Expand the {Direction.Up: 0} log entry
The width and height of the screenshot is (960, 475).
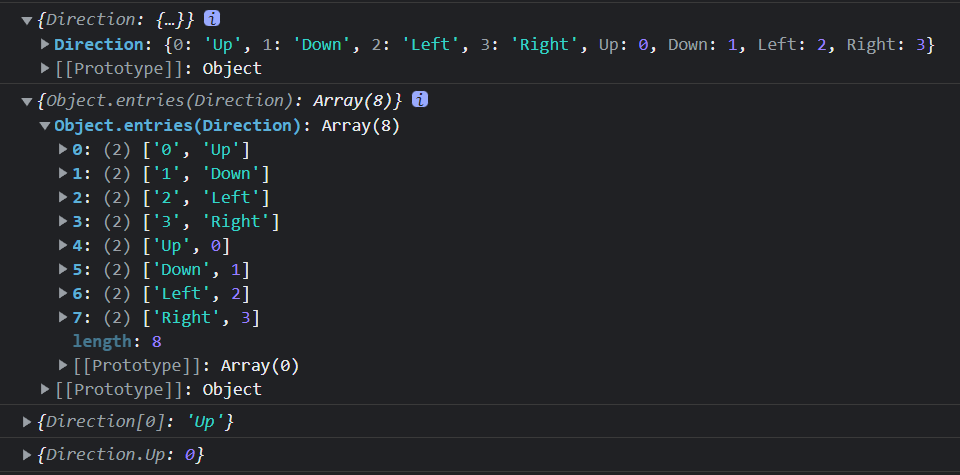click(26, 456)
